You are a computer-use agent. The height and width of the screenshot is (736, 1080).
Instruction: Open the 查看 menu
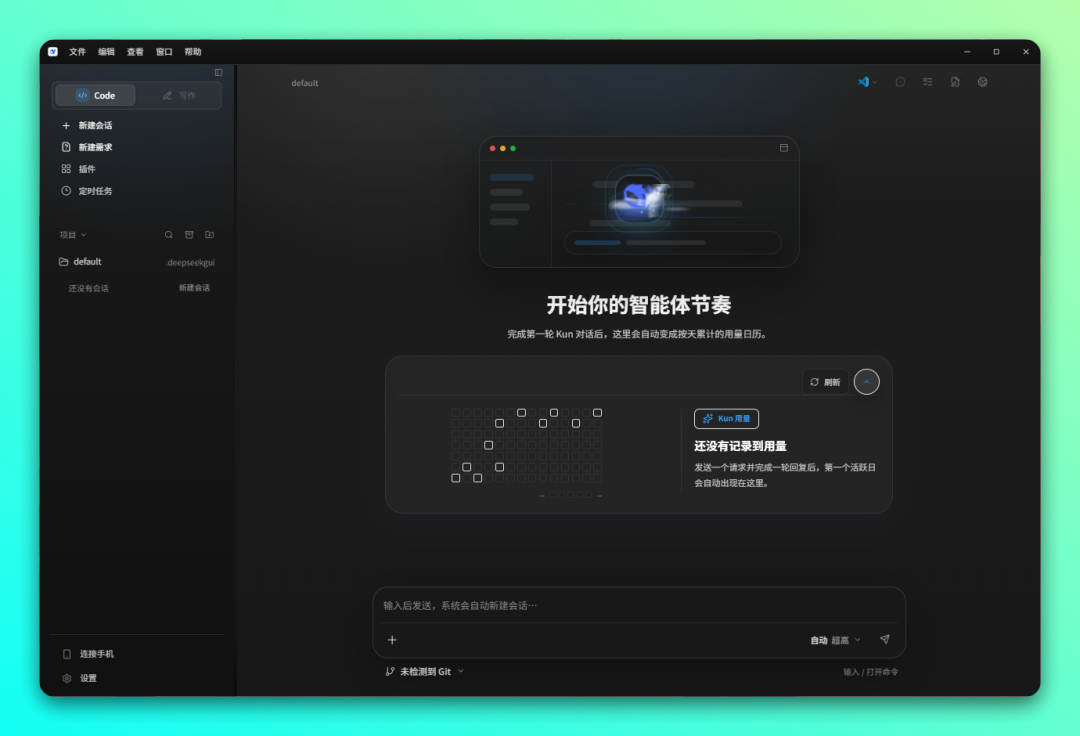point(135,52)
